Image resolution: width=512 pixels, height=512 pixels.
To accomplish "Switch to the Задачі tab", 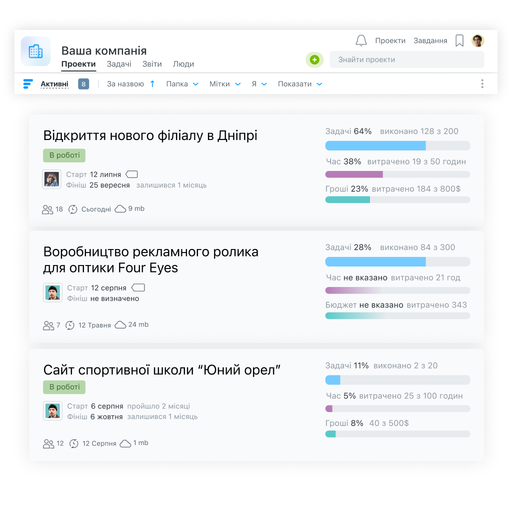I will (x=119, y=64).
